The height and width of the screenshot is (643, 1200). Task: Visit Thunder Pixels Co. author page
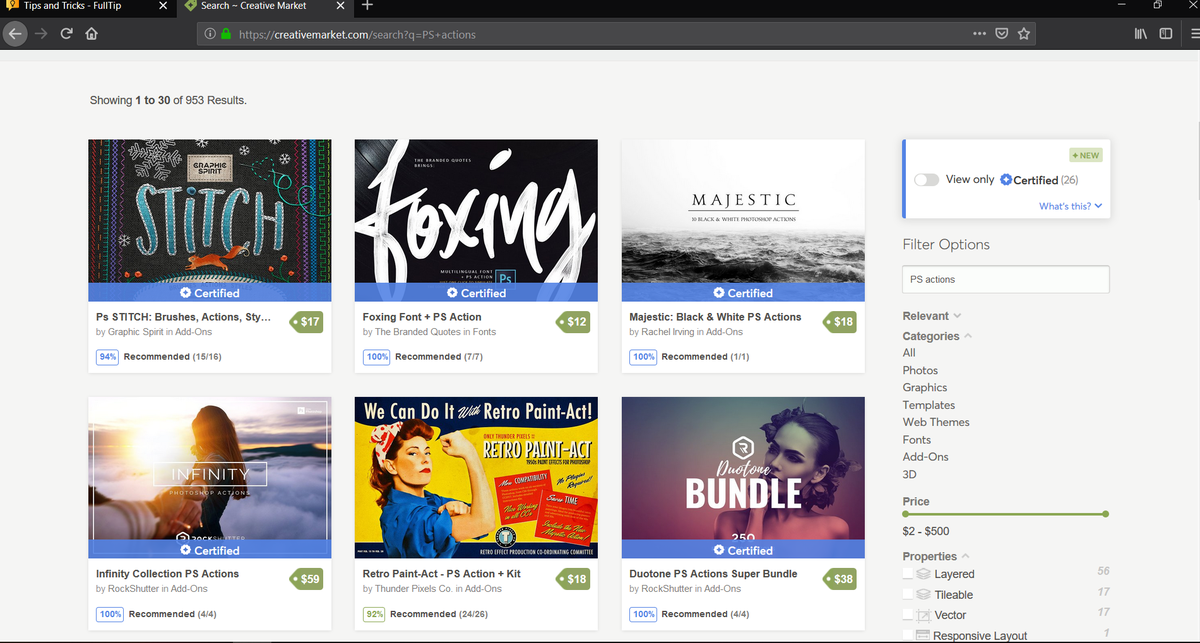[413, 589]
